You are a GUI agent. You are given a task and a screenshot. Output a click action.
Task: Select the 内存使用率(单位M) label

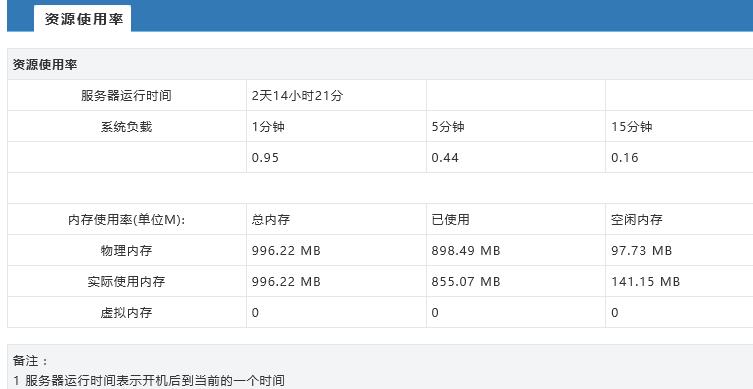pyautogui.click(x=126, y=219)
